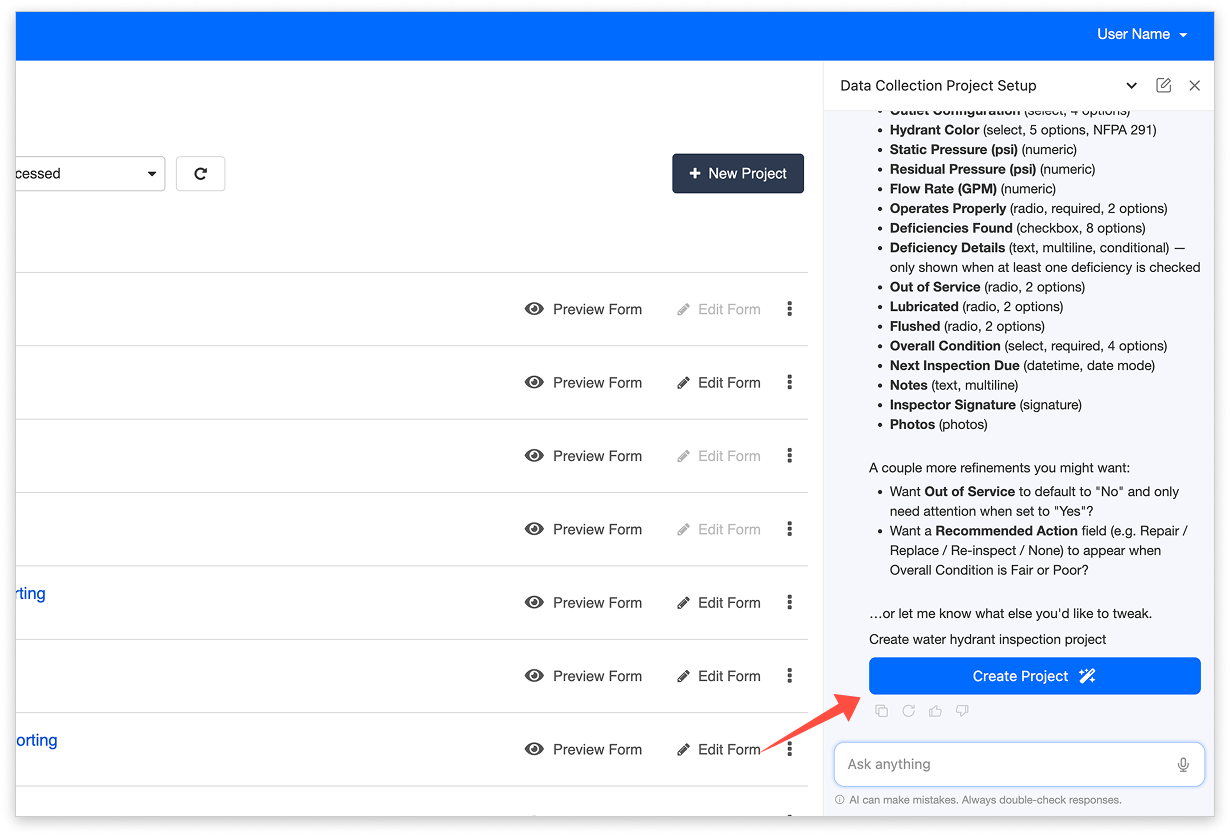Click the eye icon in the 'rting' row
Screen dimensions: 1230x836
click(534, 602)
